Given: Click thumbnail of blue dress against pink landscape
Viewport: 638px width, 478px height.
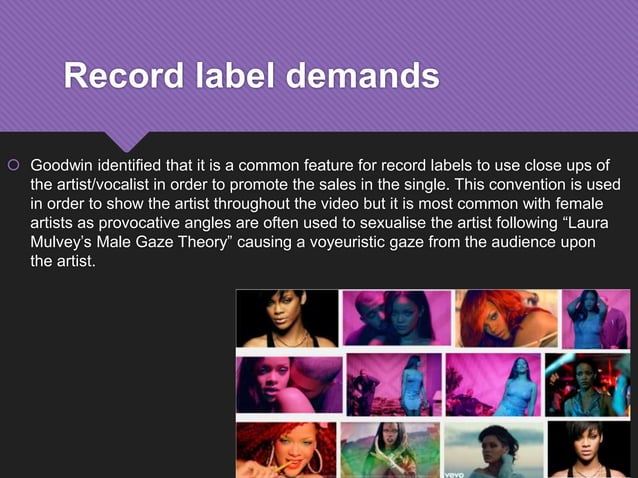Looking at the screenshot, I should (x=493, y=384).
